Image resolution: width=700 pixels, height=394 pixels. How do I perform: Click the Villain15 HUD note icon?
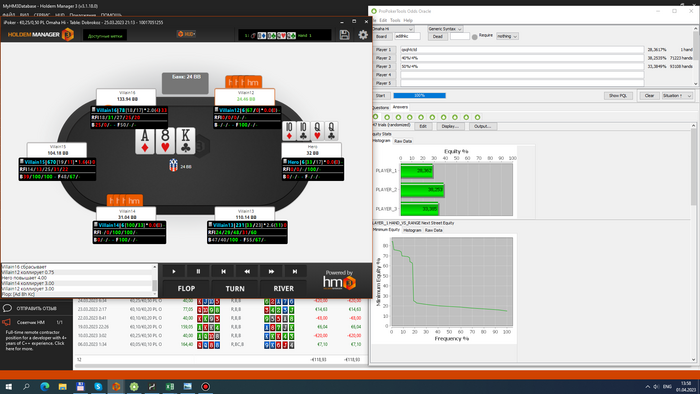tap(22, 162)
